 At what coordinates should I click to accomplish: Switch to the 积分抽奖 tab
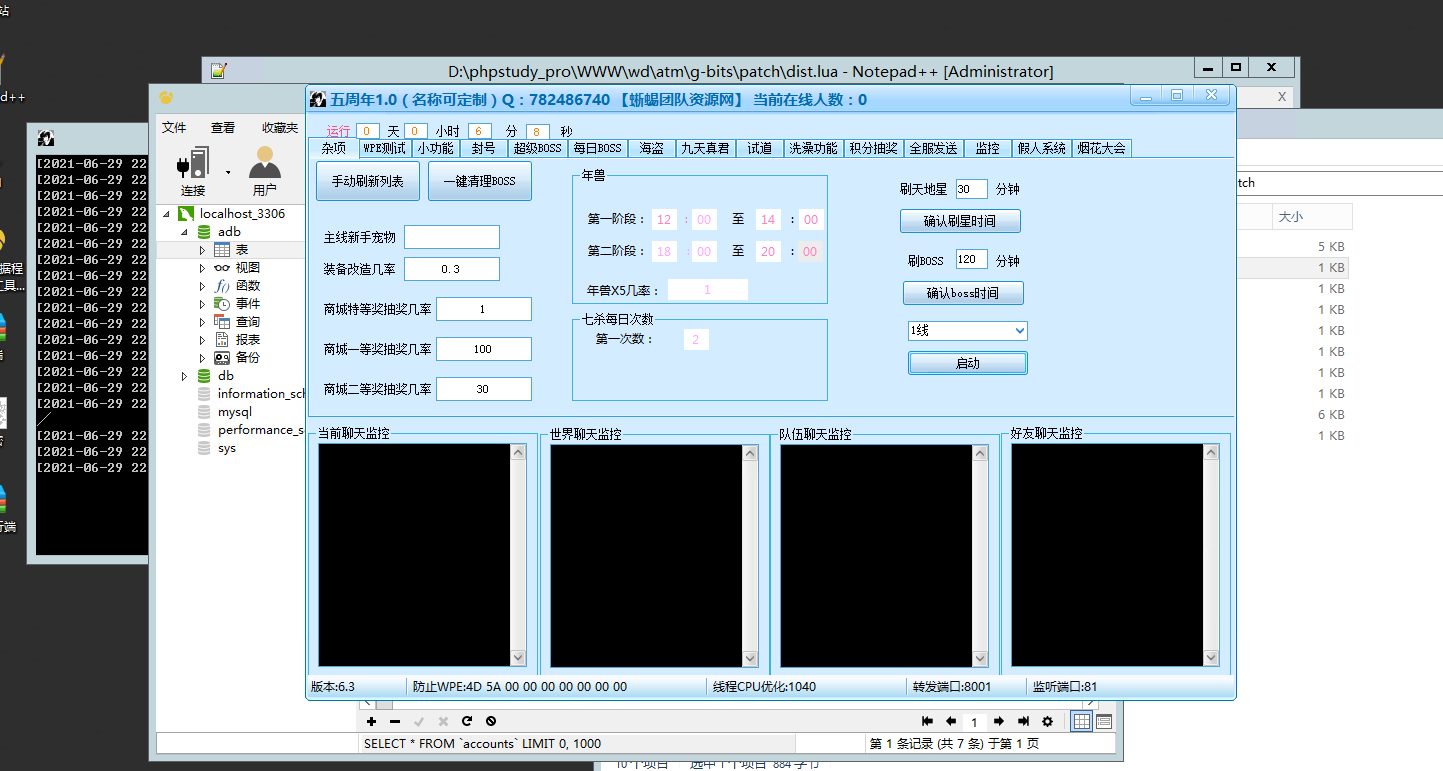coord(873,148)
